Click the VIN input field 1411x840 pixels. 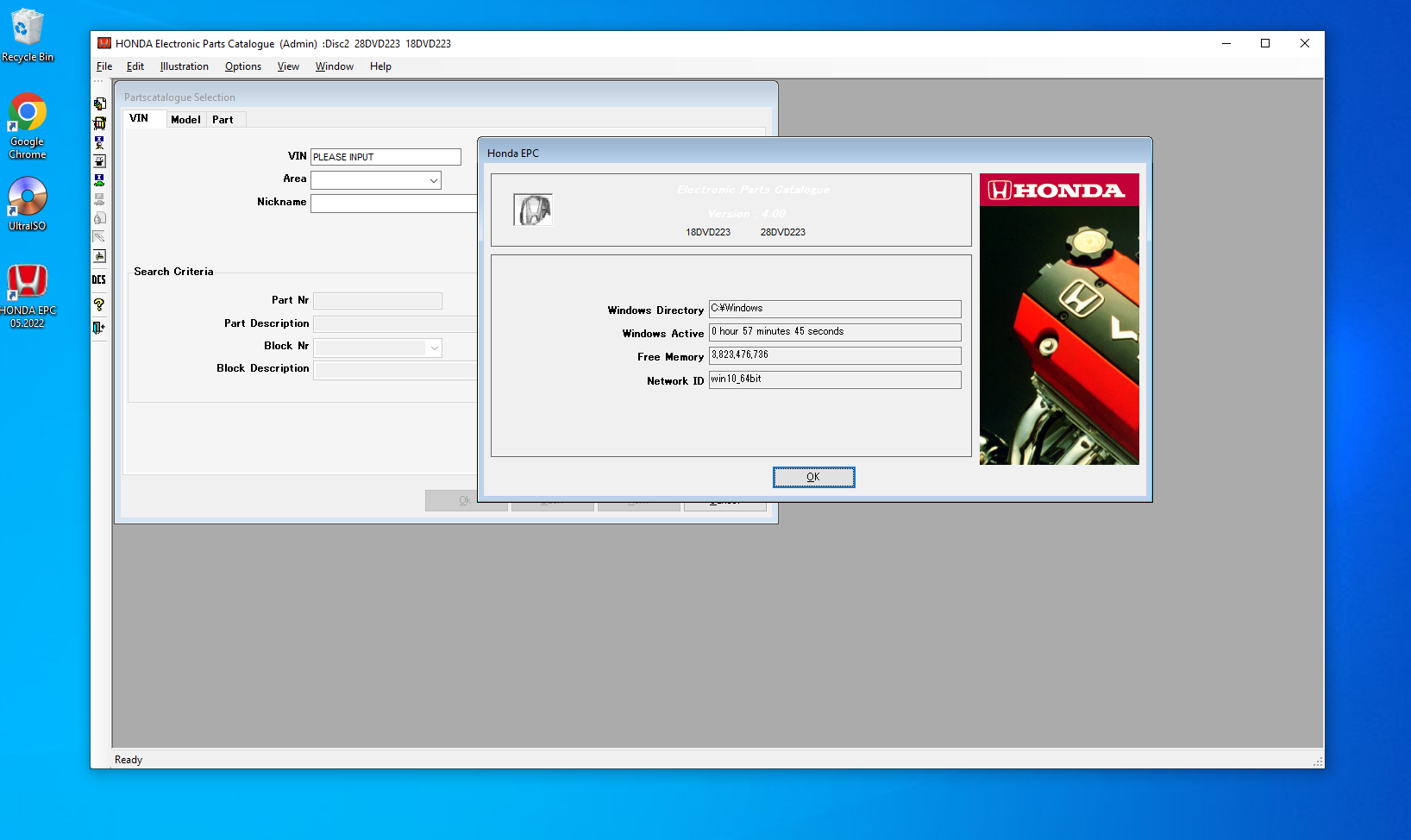pyautogui.click(x=386, y=157)
